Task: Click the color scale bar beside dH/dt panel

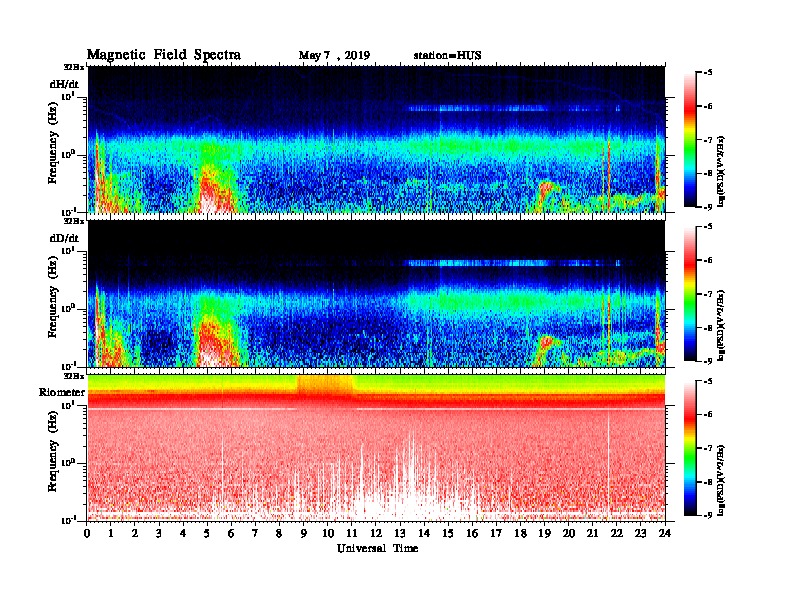Action: coord(690,139)
